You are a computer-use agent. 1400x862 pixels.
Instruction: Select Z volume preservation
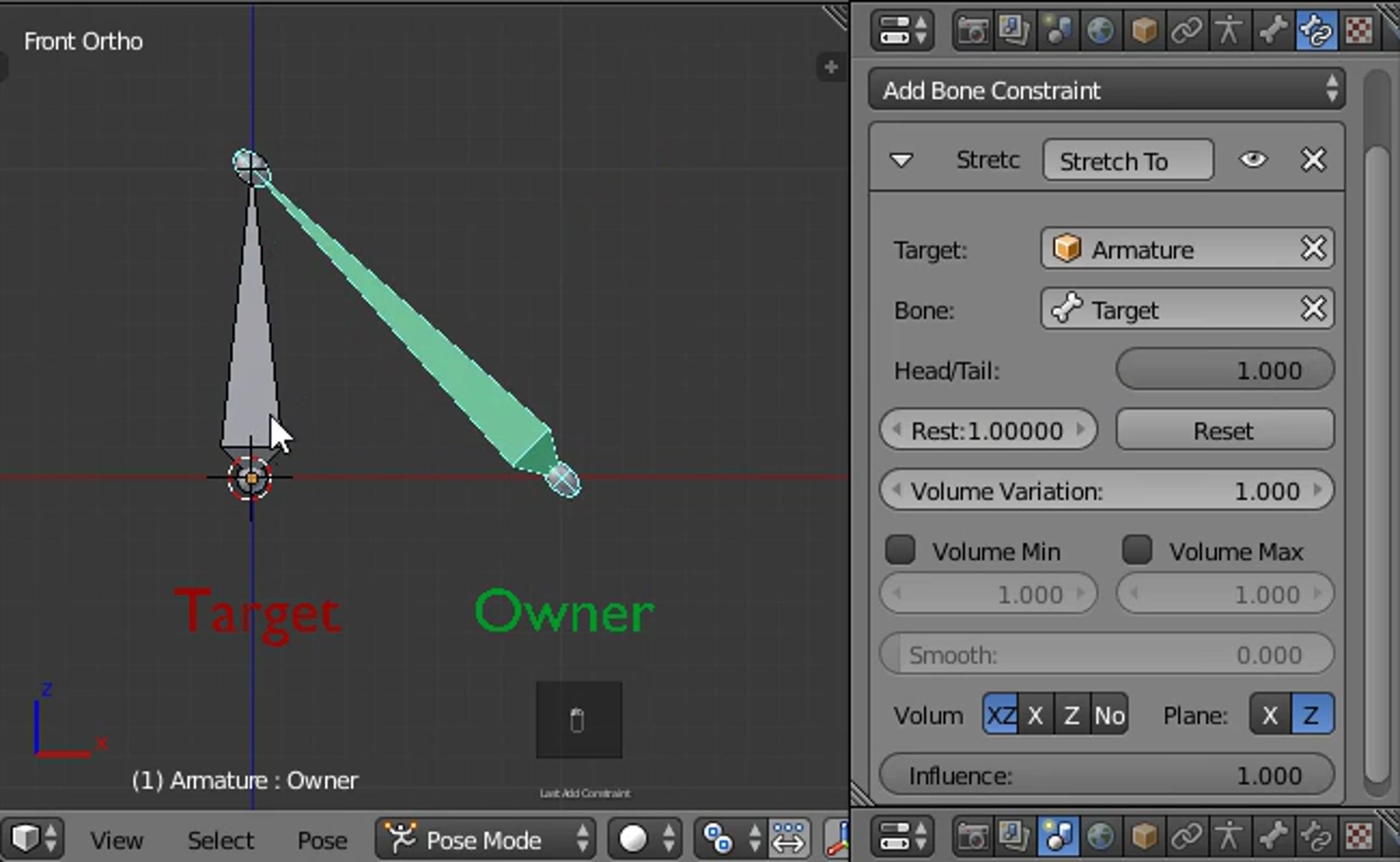pyautogui.click(x=1072, y=714)
